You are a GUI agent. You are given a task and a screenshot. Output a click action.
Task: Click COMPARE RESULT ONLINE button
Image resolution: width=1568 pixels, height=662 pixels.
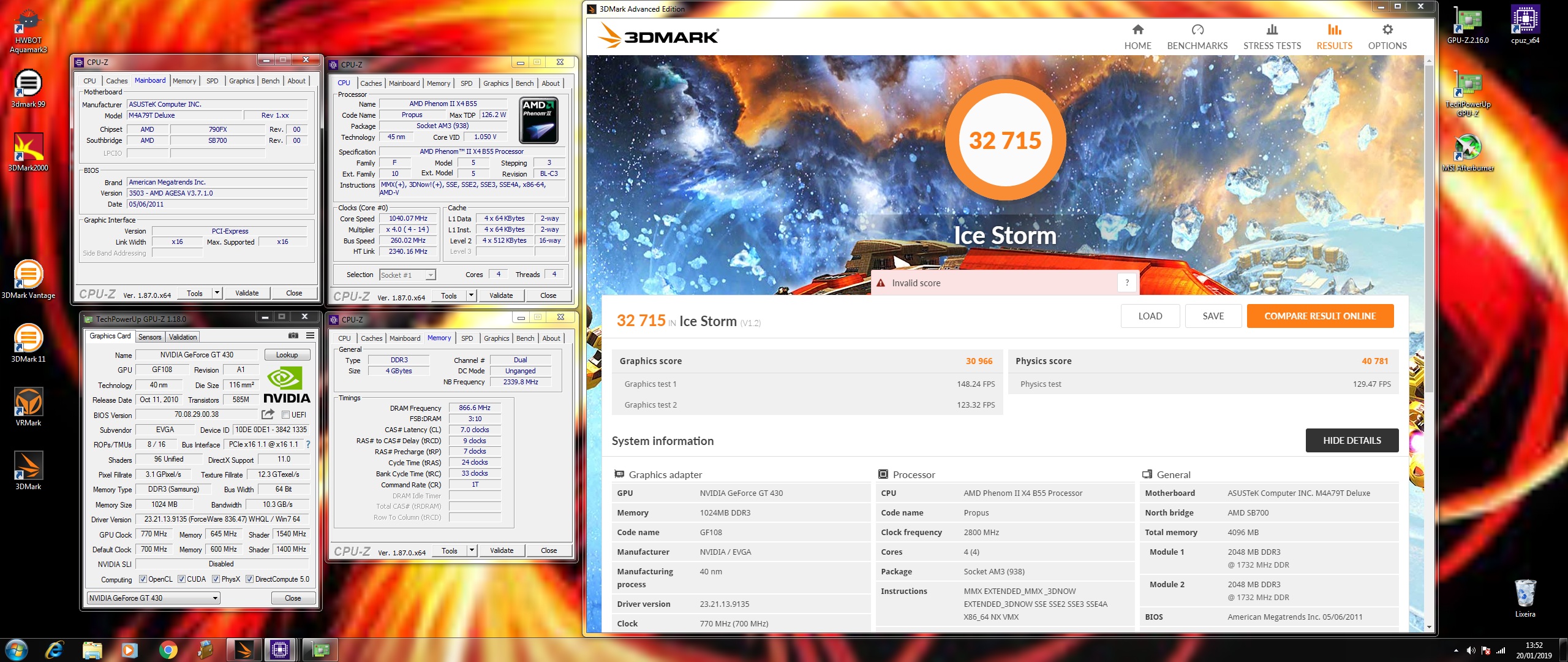(x=1320, y=316)
